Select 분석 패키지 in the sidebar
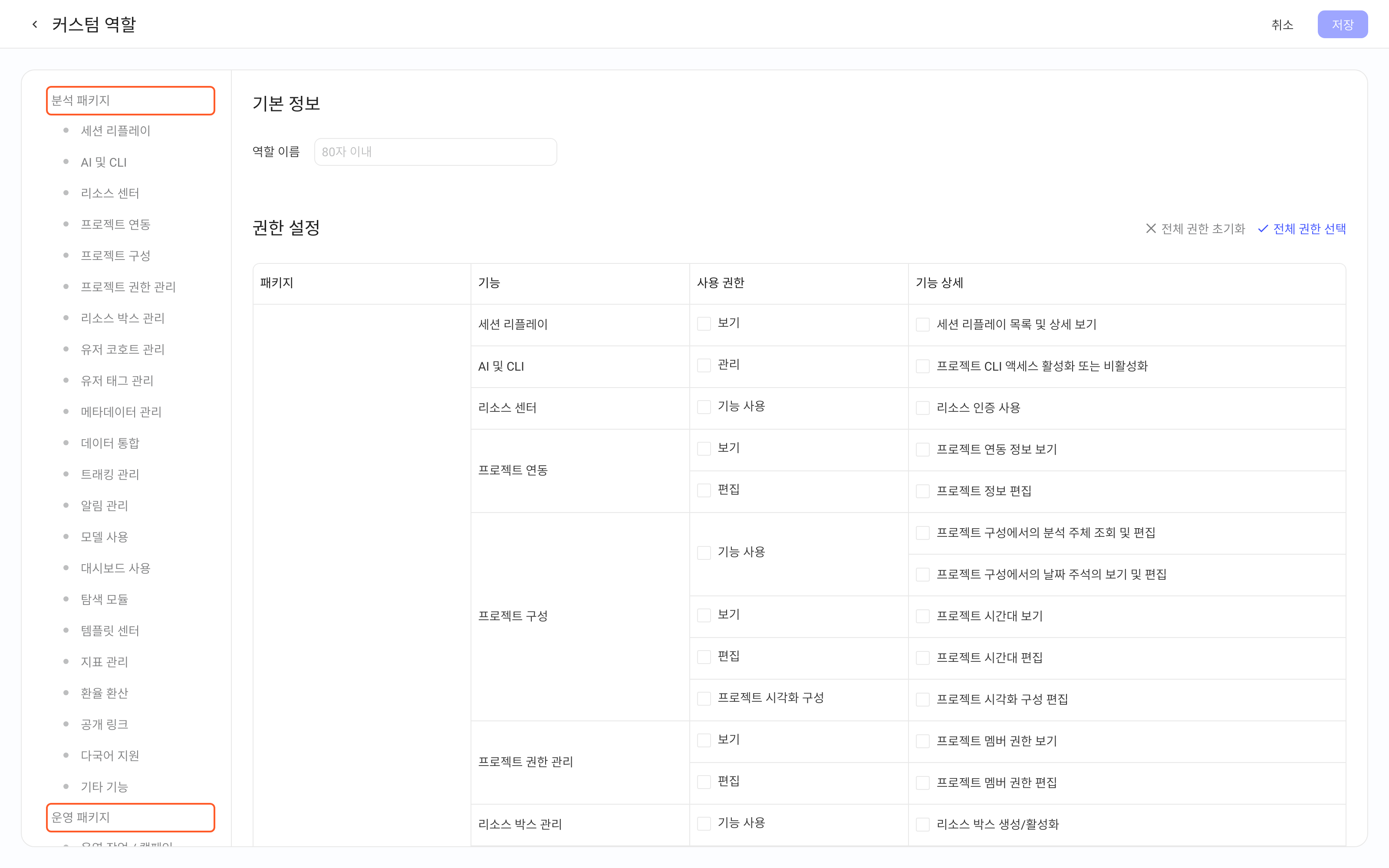 (x=130, y=100)
